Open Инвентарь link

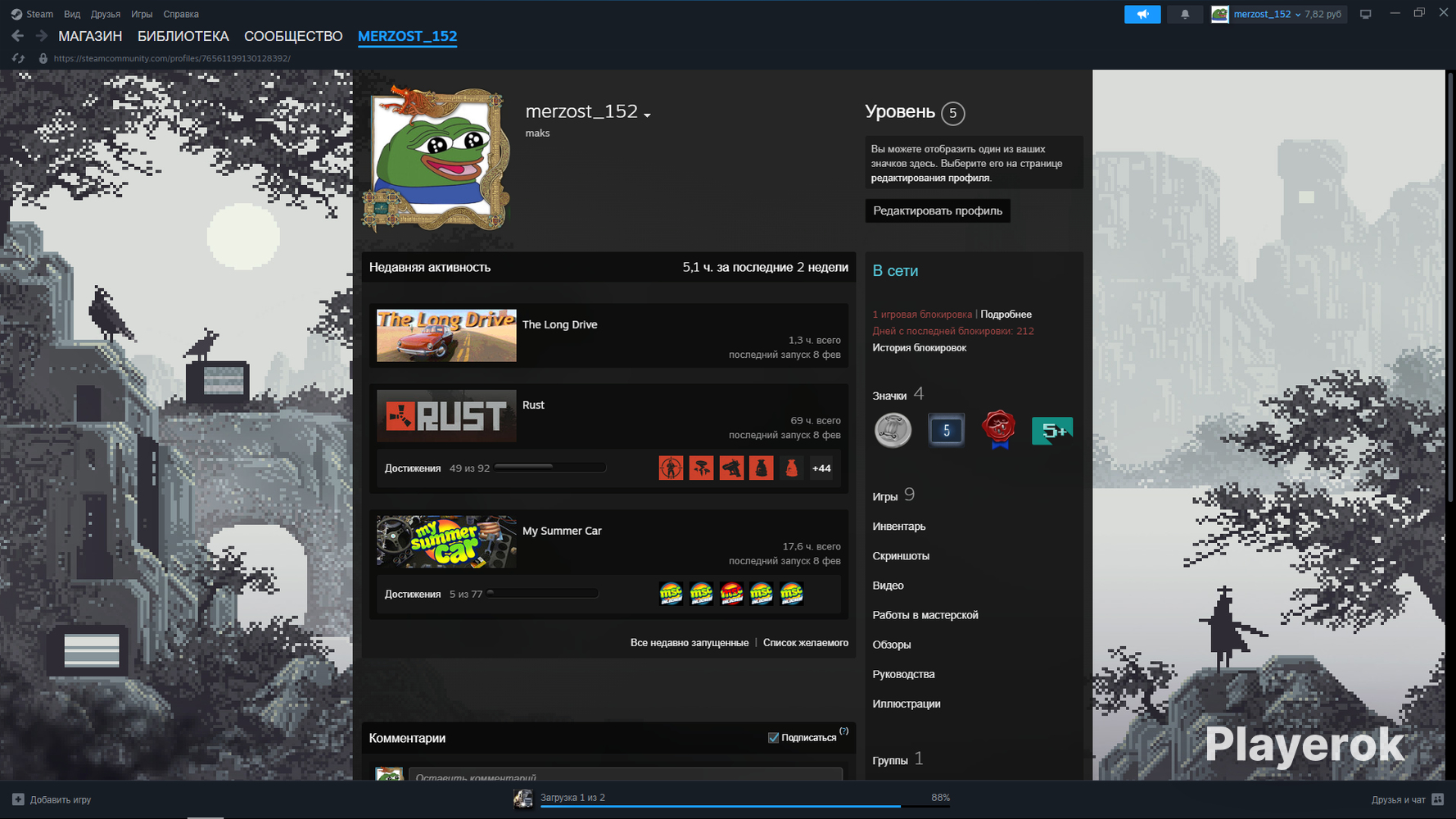point(898,527)
